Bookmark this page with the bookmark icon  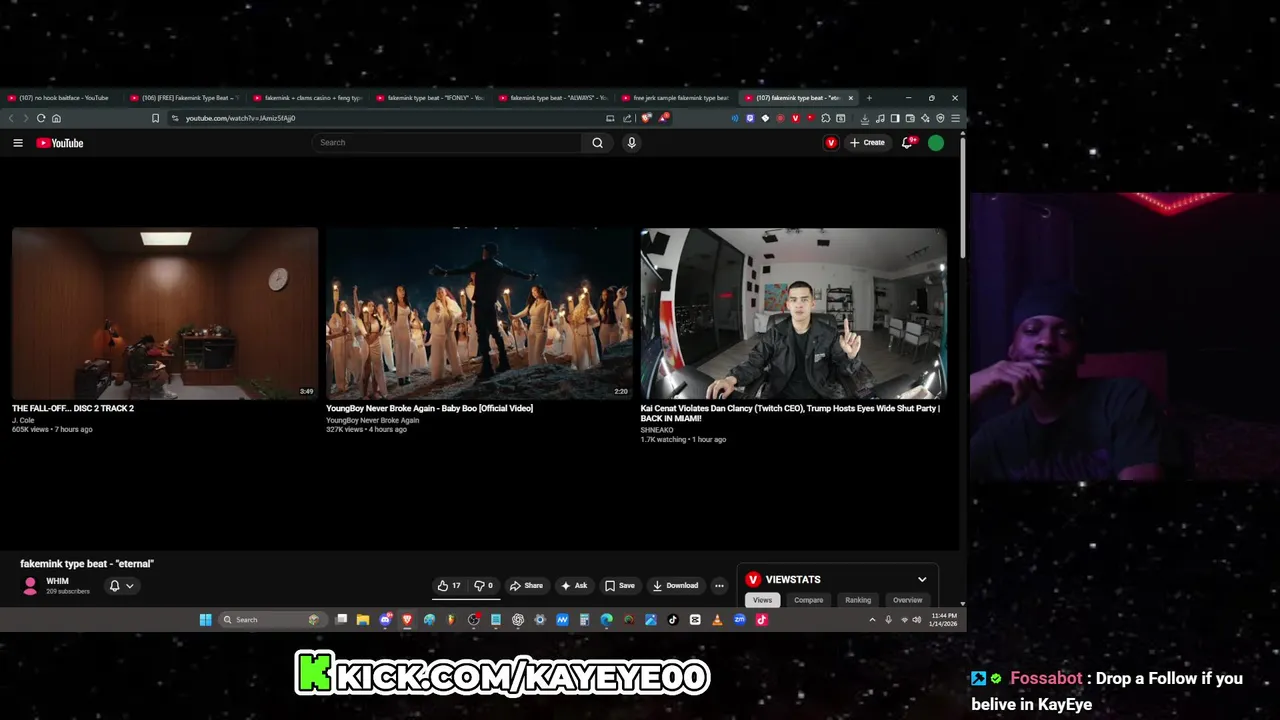pos(155,118)
